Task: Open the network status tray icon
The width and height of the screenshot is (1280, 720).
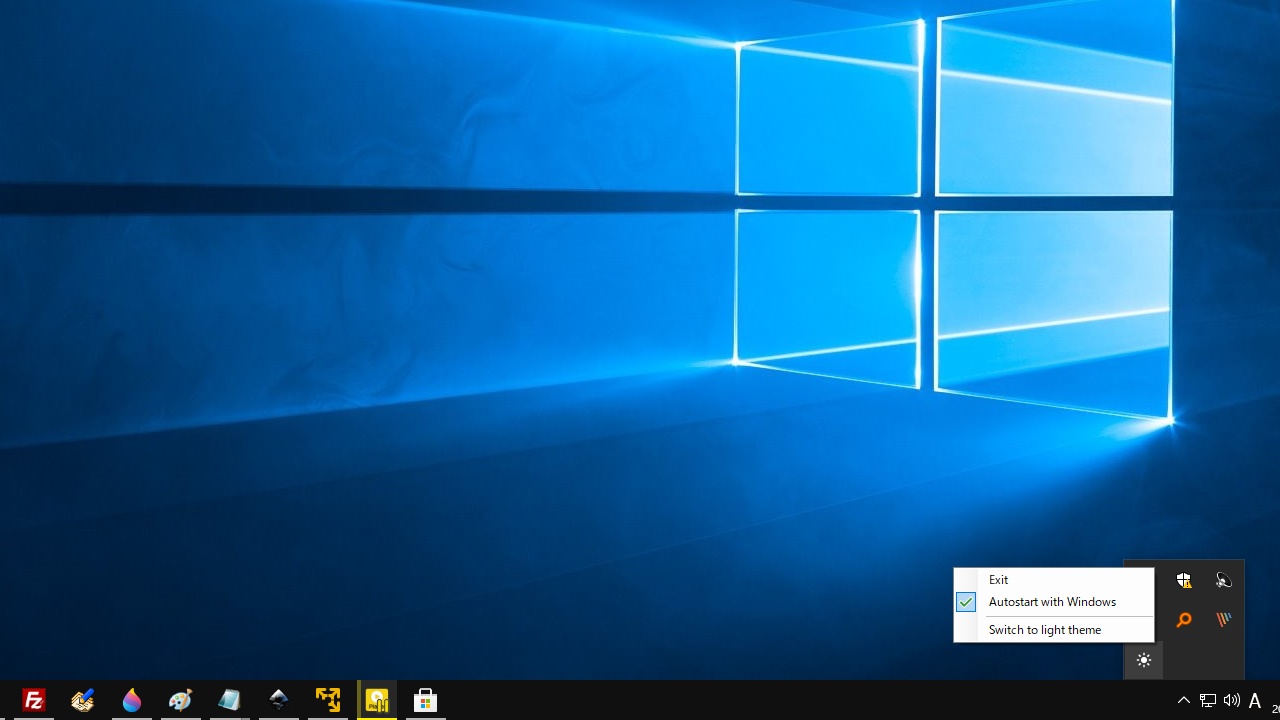Action: click(x=1208, y=700)
